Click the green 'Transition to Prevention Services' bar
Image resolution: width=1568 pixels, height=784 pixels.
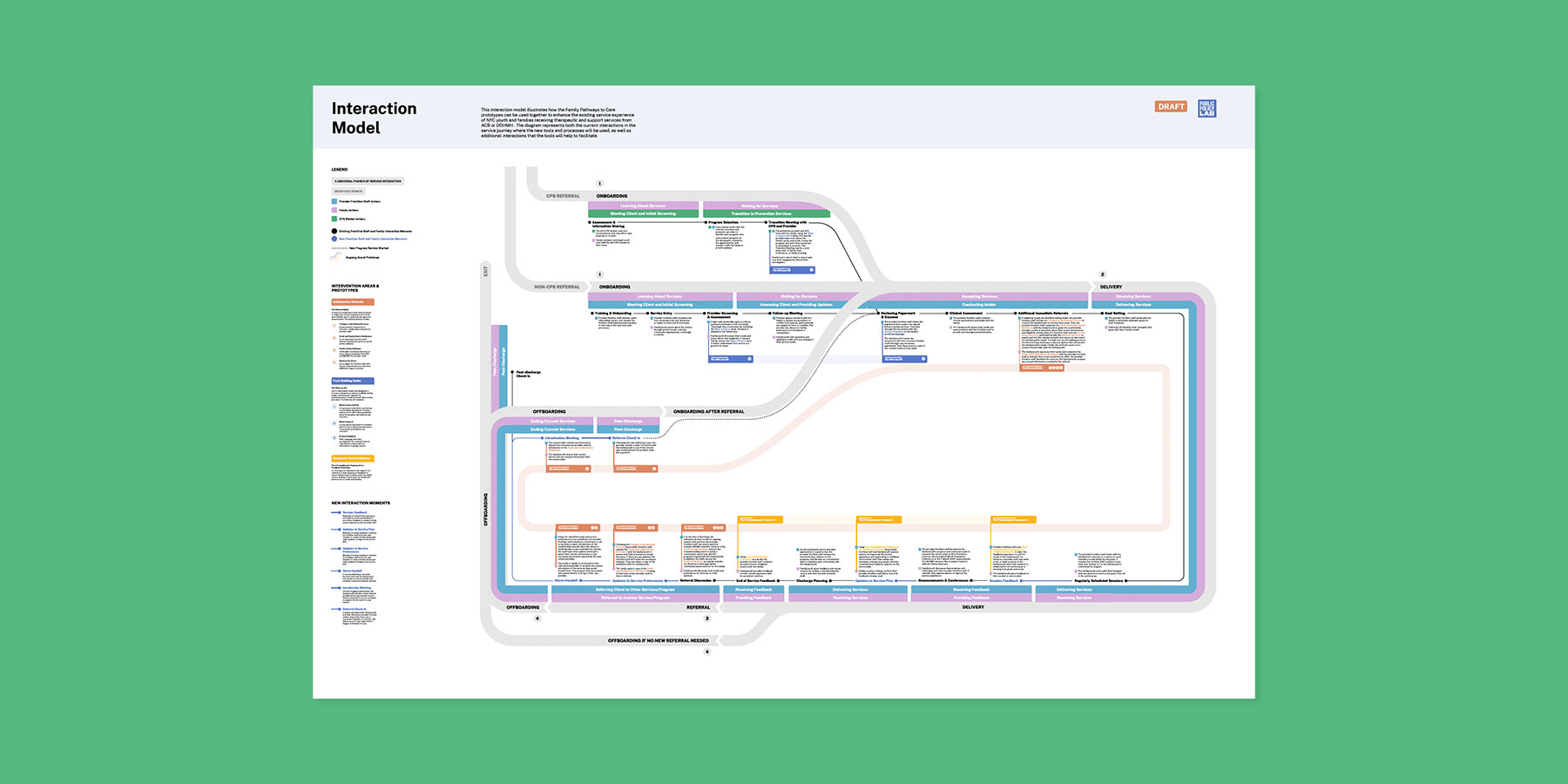click(x=767, y=213)
